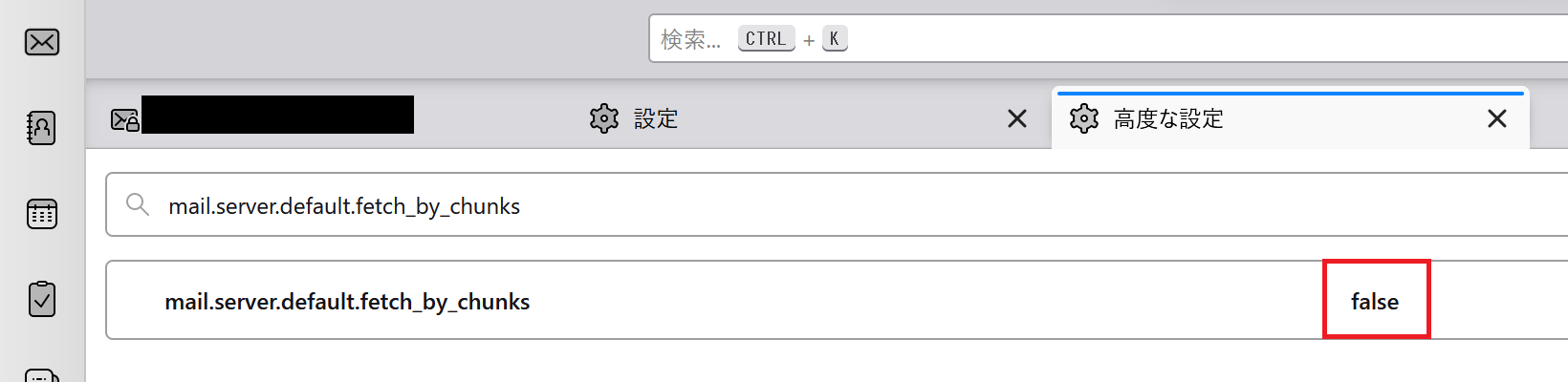Select the mail.server.default.fetch_by_chunks preference row
Viewport: 1568px width, 382px height.
[x=837, y=300]
